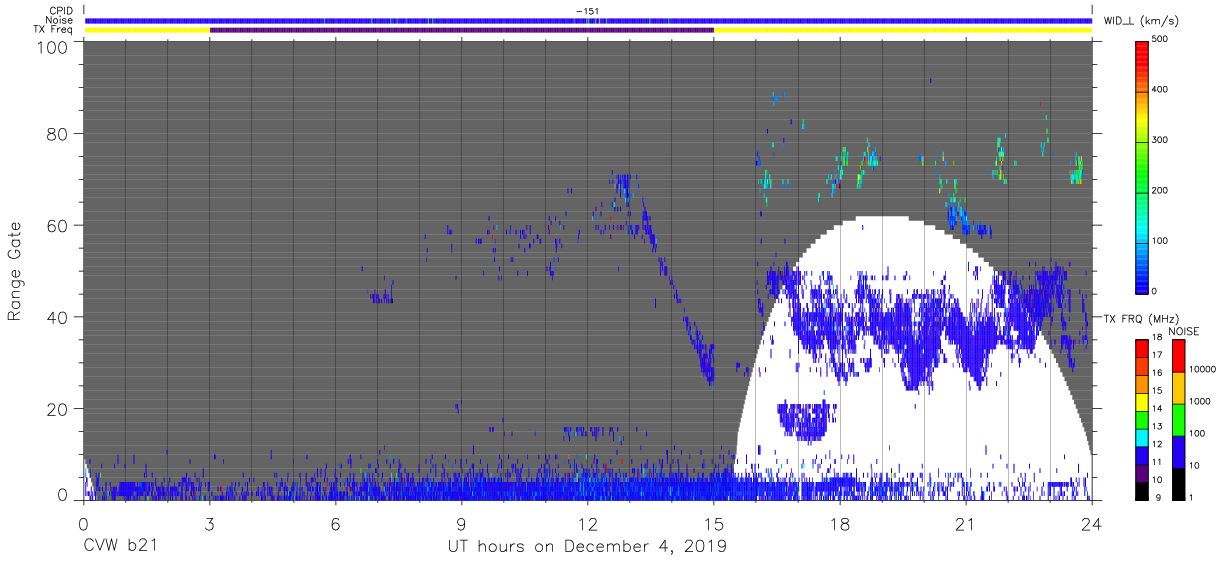Screen dimensions: 1228x567
Task: Click the 9 MHz label on frequency scale
Action: (1158, 497)
